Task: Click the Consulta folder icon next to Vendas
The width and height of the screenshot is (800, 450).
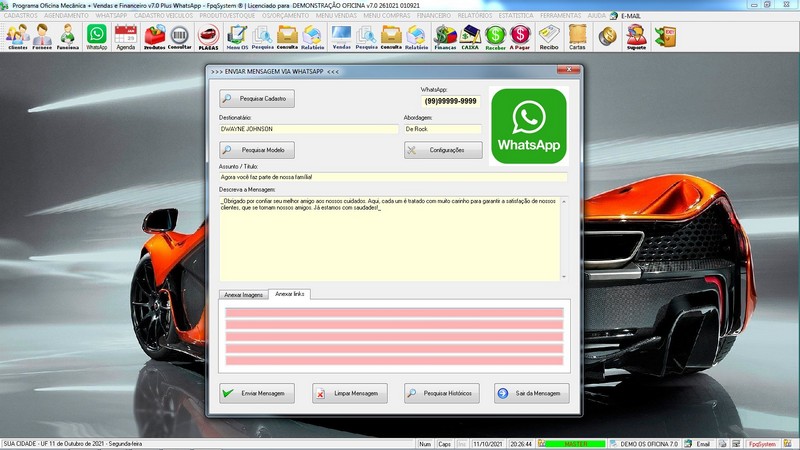Action: 391,37
